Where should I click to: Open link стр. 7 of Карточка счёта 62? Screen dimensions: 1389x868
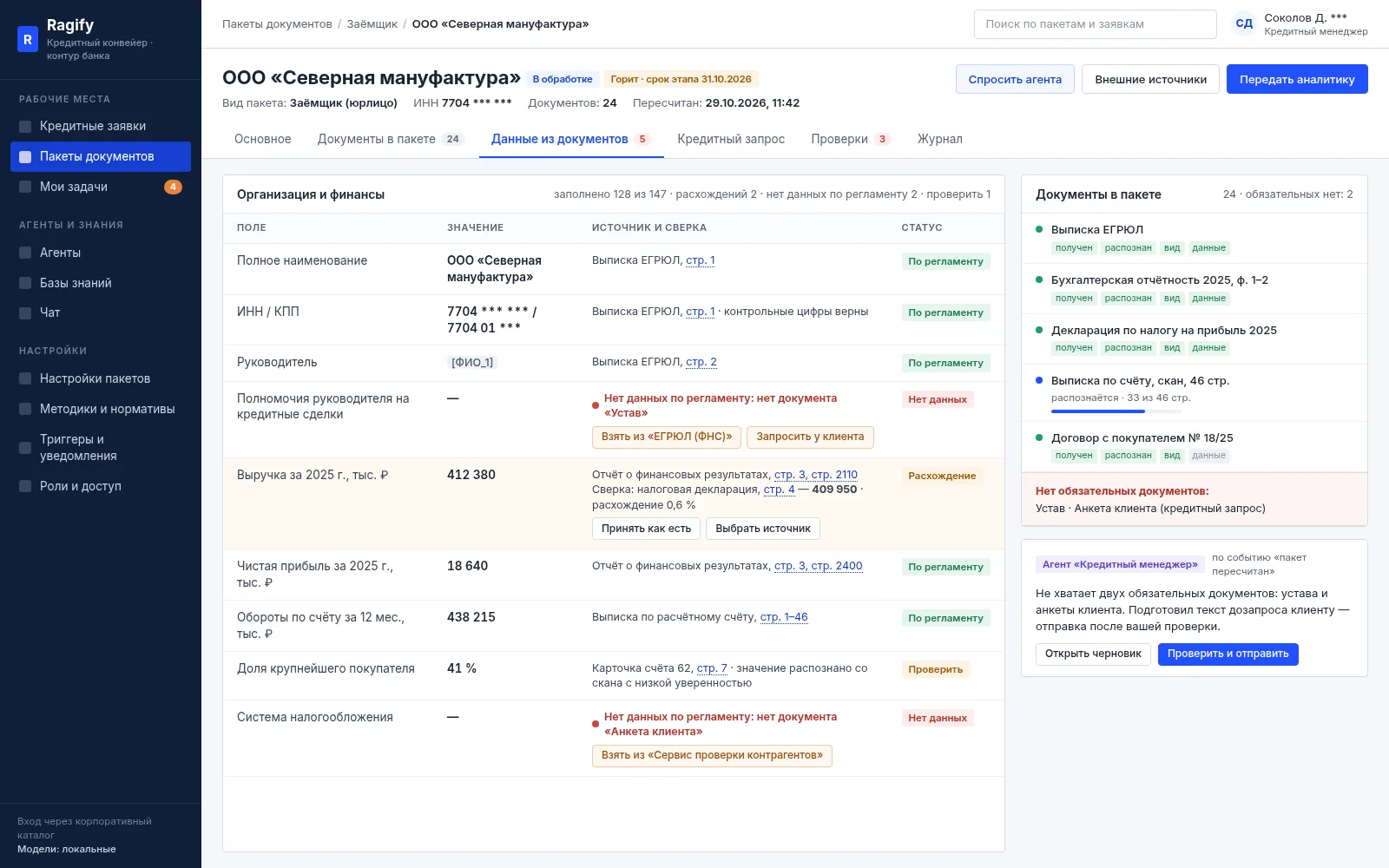tap(712, 668)
